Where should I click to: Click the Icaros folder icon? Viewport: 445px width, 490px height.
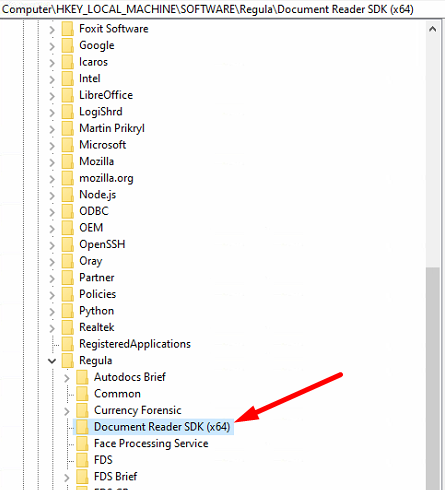[68, 62]
